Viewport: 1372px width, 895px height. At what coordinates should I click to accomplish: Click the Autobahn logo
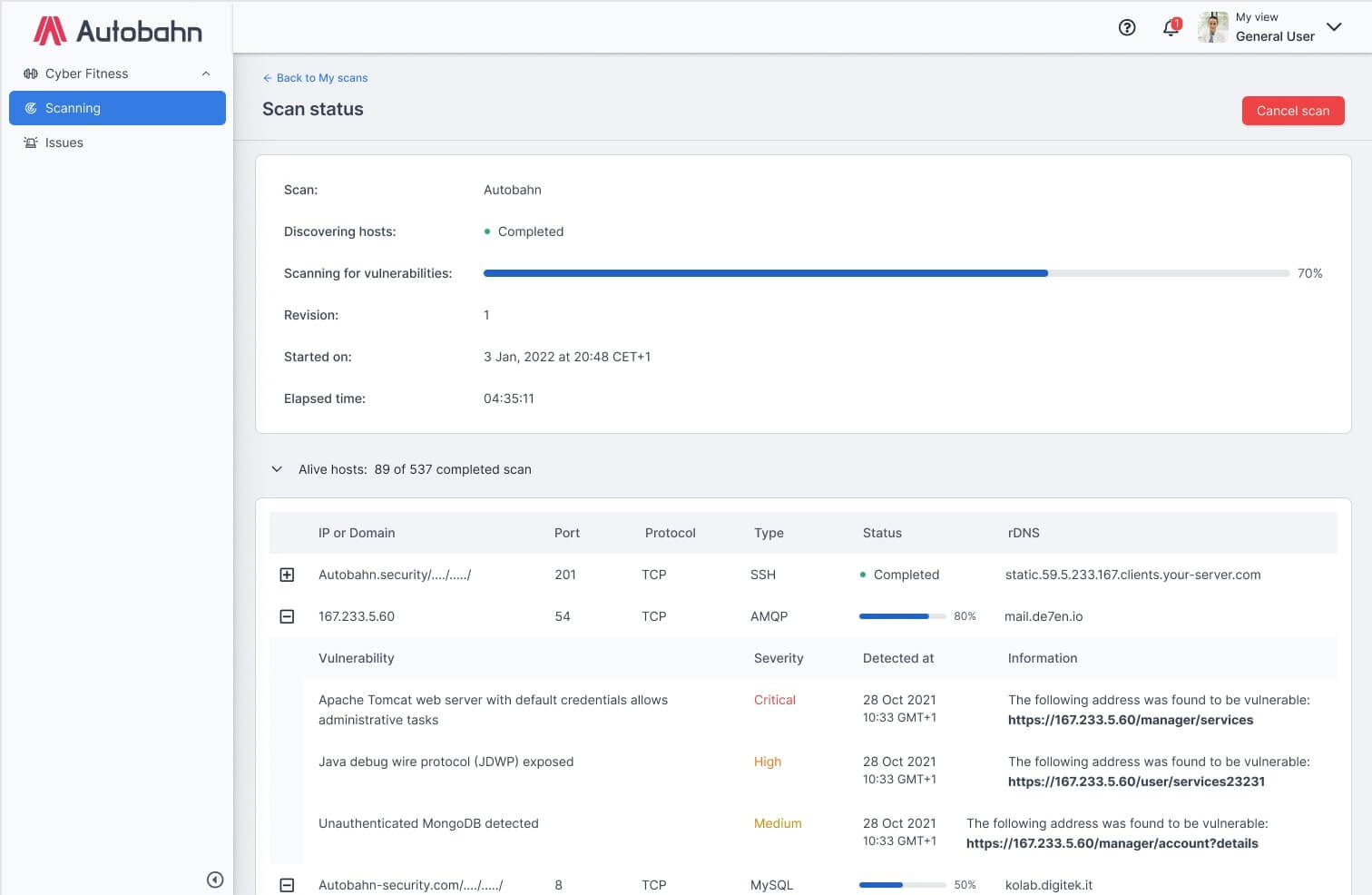(118, 31)
